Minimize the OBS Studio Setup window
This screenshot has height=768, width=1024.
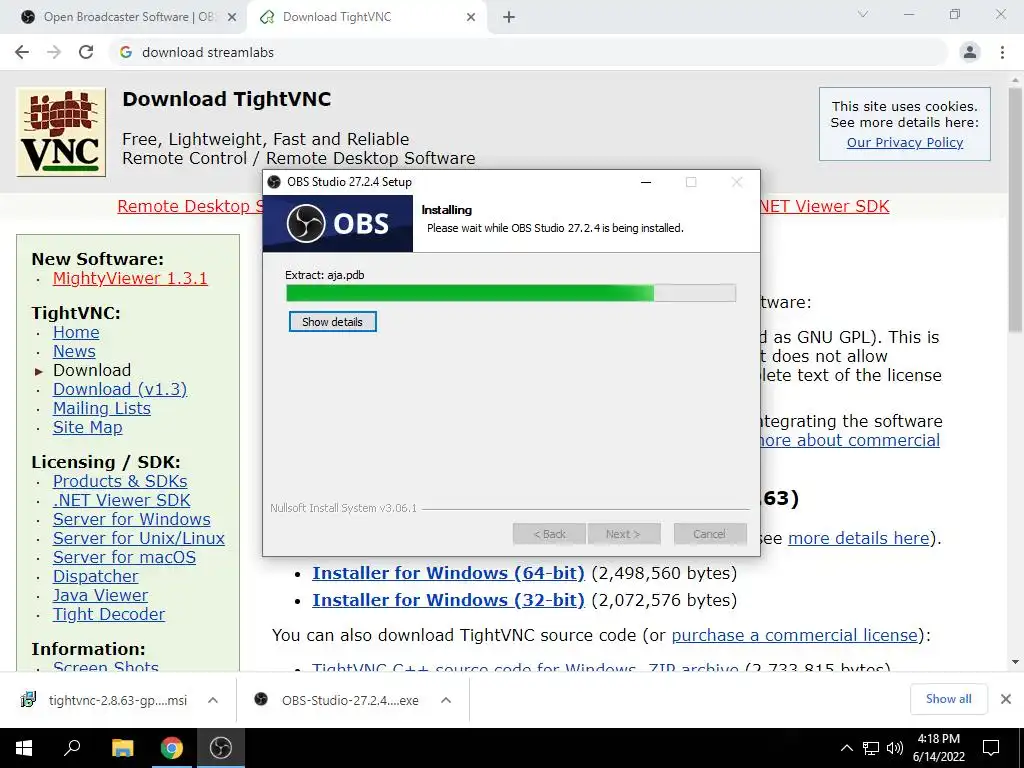coord(646,182)
